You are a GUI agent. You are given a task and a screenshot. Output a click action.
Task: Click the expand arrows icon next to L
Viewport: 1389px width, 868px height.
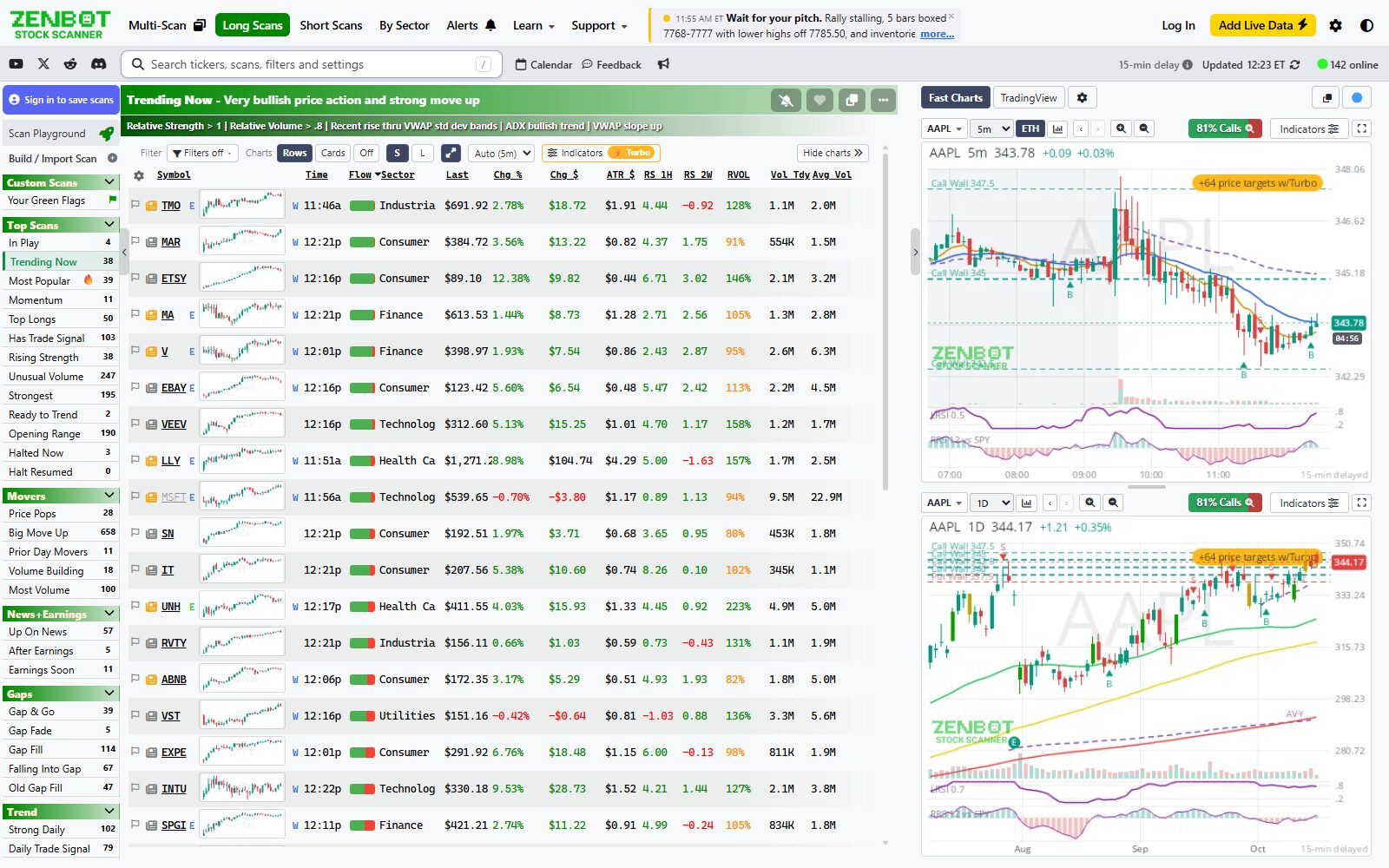[x=451, y=153]
